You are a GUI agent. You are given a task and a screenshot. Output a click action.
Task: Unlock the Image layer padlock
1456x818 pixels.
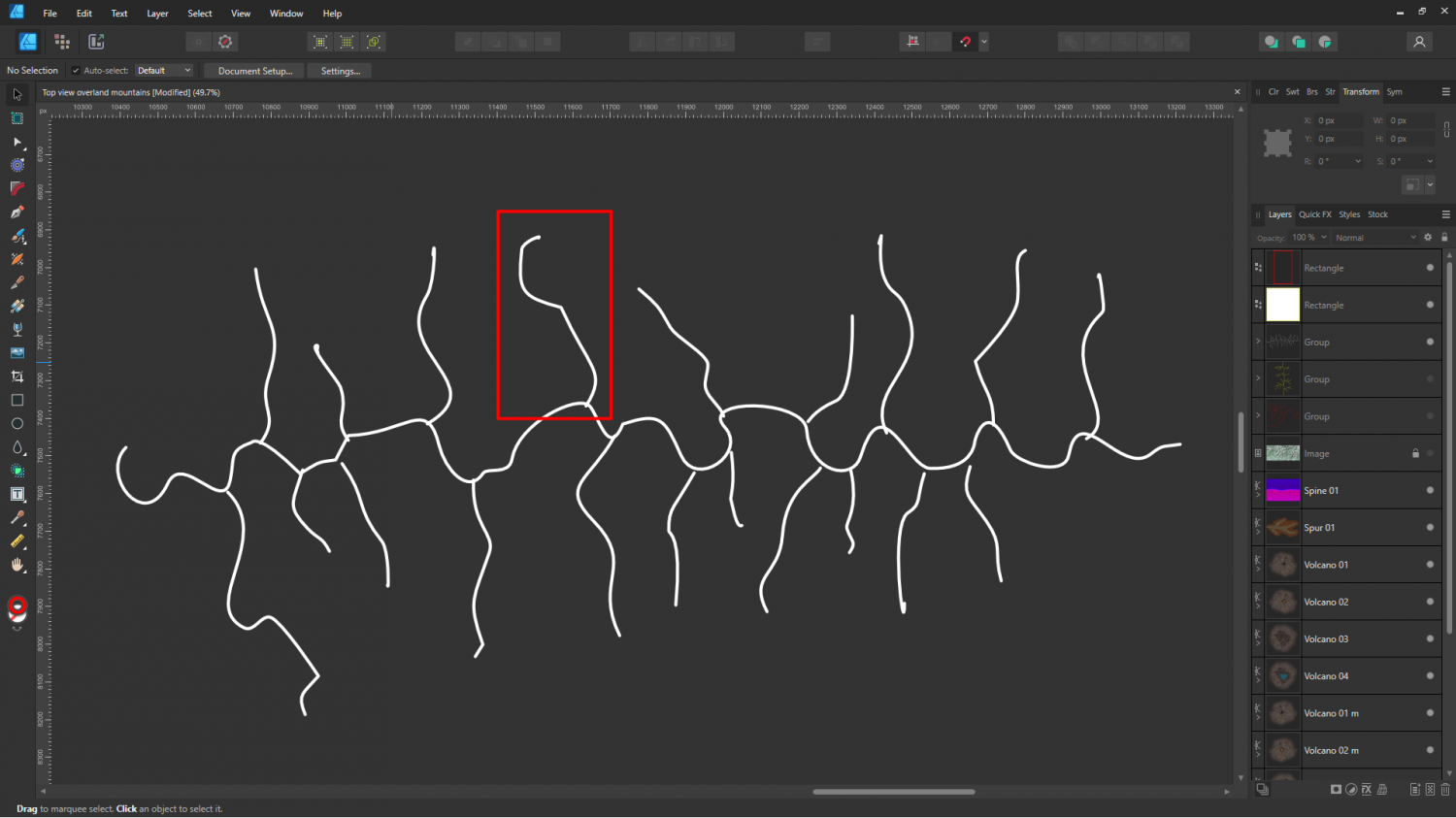(1415, 453)
